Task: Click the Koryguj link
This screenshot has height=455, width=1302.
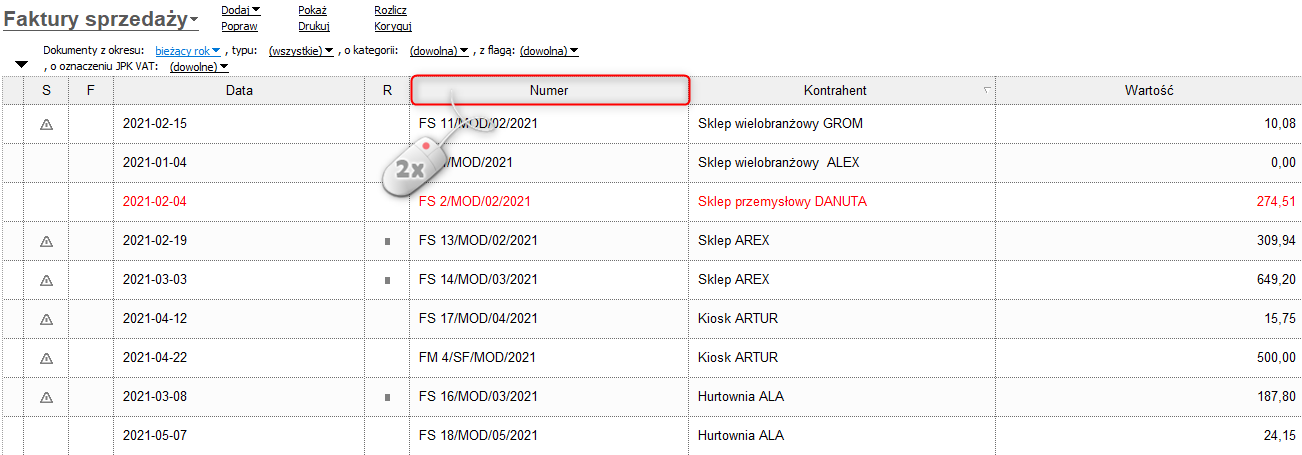Action: 393,27
